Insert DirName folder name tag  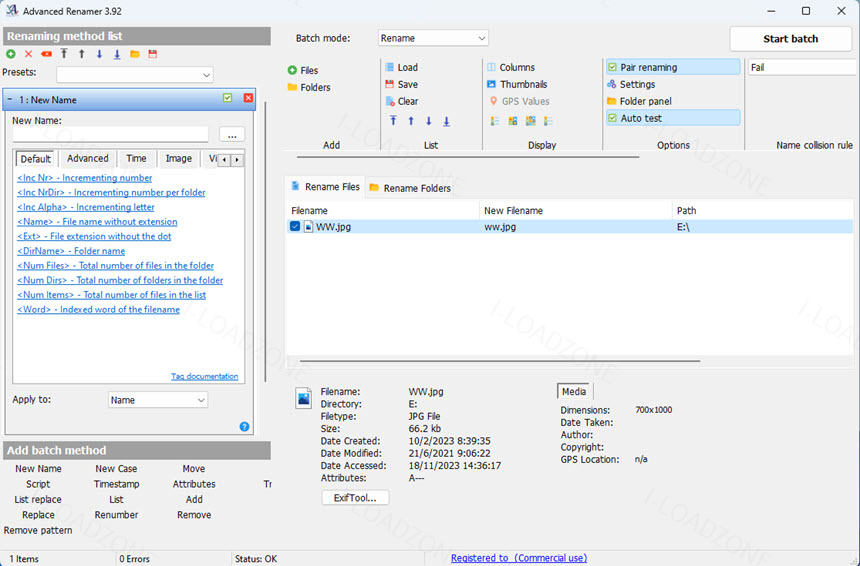pyautogui.click(x=71, y=251)
